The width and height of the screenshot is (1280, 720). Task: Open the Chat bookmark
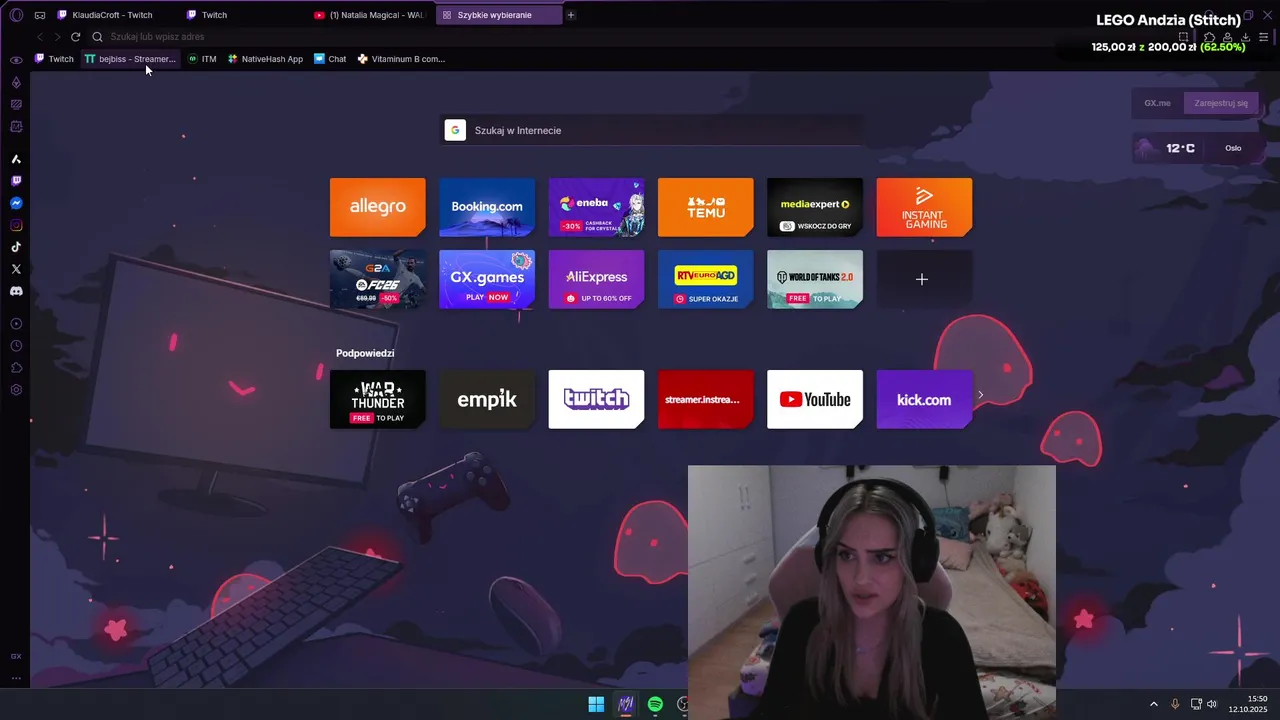(330, 59)
